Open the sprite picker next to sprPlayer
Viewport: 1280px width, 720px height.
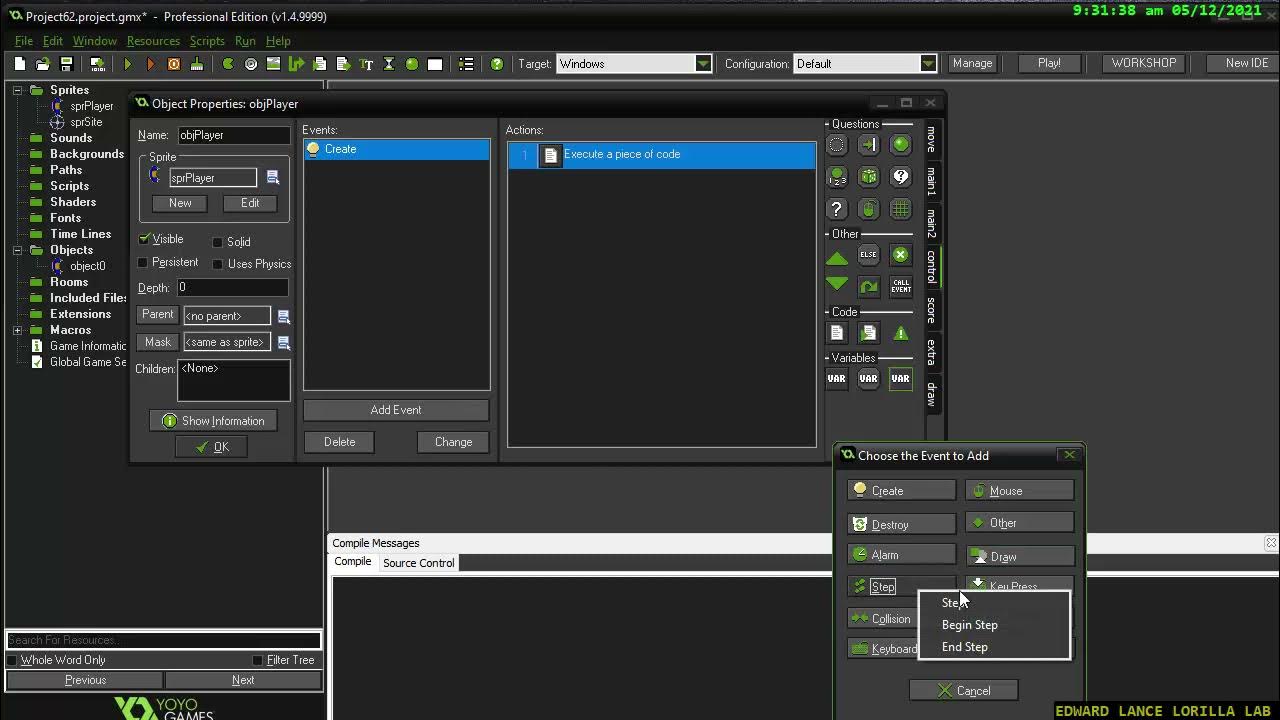pyautogui.click(x=272, y=178)
